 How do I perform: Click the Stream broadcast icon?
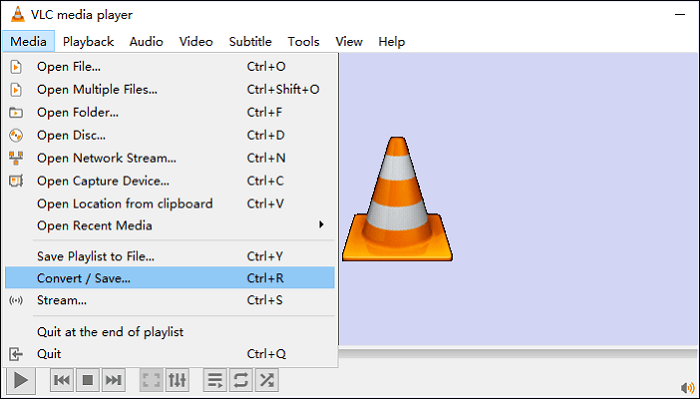(x=16, y=300)
